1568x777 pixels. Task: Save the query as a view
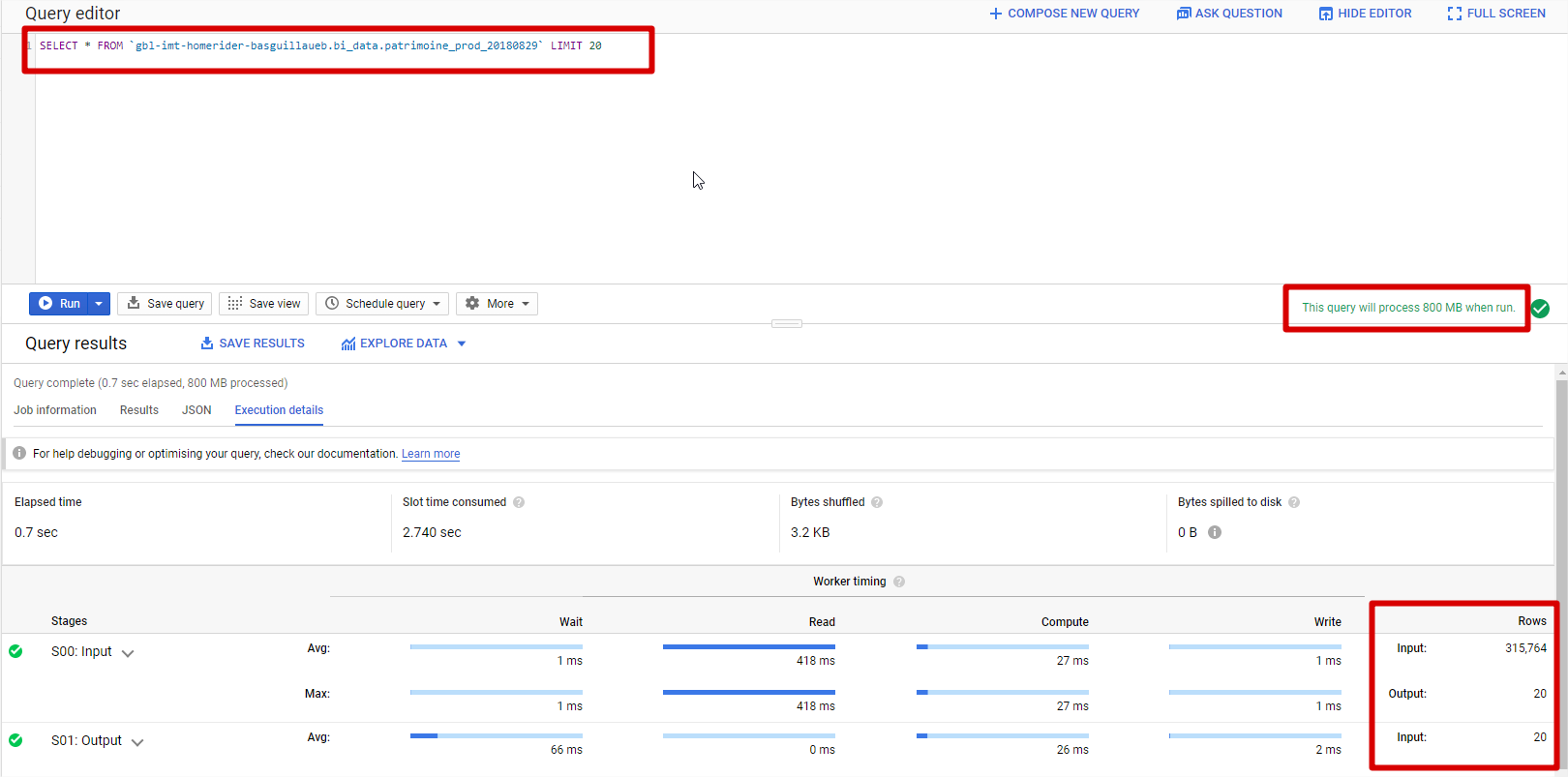click(264, 304)
